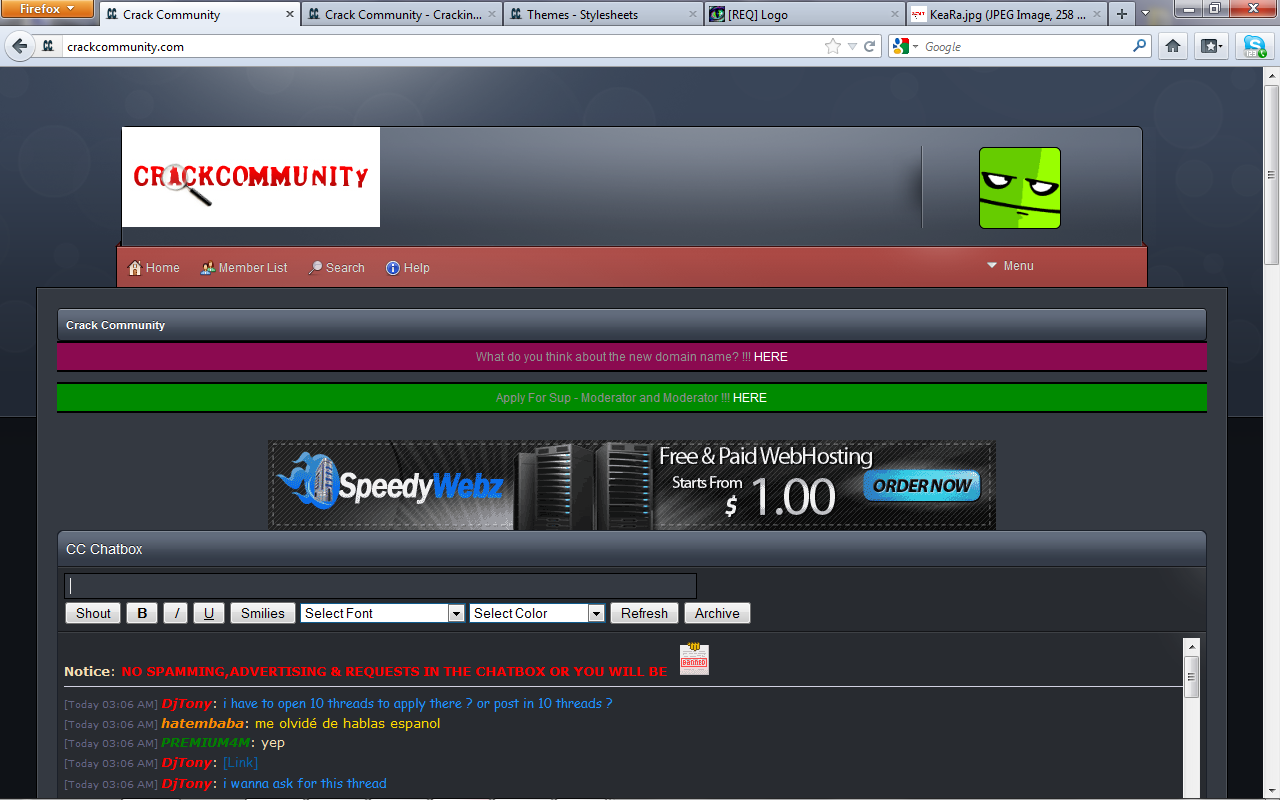Close the active 'Crack Community' tab

(290, 15)
